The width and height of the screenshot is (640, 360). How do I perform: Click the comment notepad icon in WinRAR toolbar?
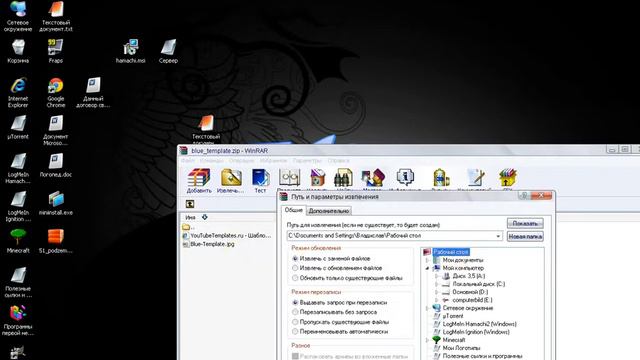click(x=475, y=179)
